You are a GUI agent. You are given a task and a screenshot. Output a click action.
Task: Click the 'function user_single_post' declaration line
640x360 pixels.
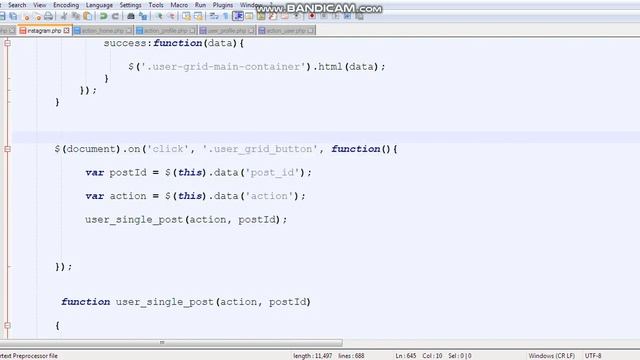tap(186, 302)
